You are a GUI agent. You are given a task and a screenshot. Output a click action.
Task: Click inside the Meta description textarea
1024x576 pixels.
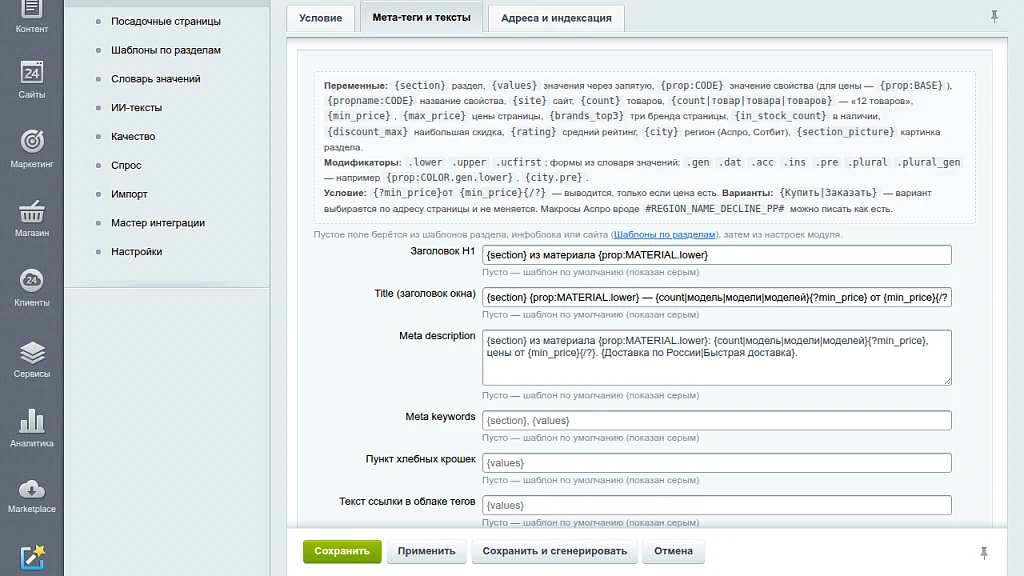(x=716, y=357)
